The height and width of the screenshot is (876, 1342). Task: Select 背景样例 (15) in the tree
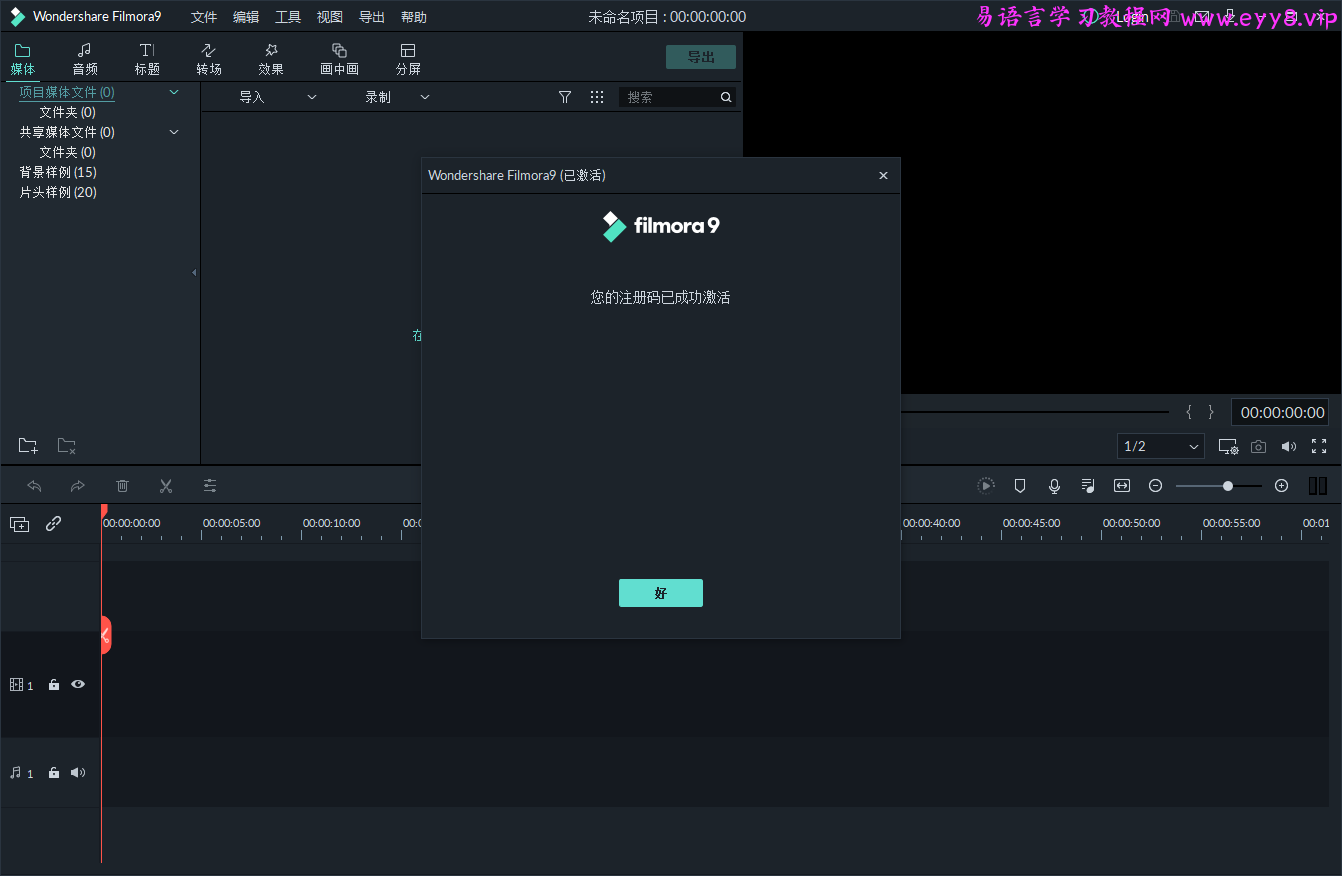[58, 172]
